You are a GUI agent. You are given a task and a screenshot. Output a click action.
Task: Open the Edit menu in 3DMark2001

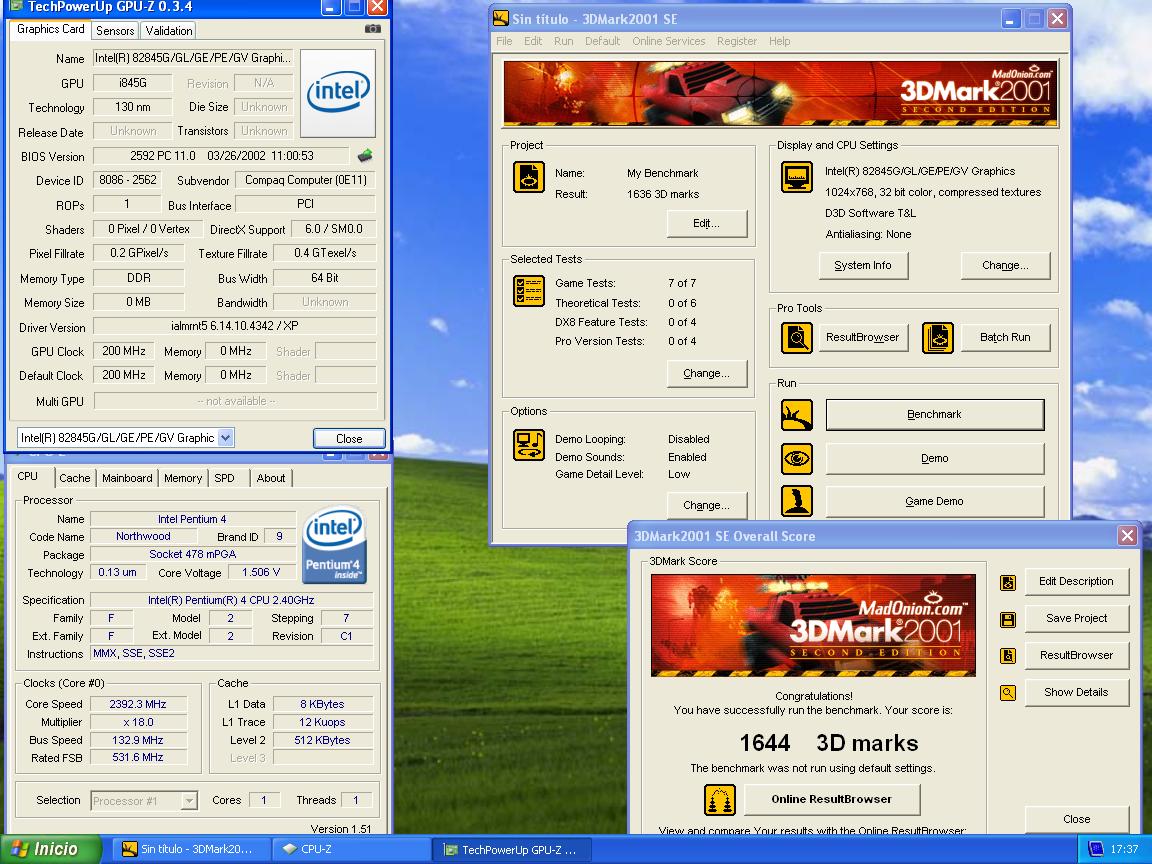[x=533, y=41]
